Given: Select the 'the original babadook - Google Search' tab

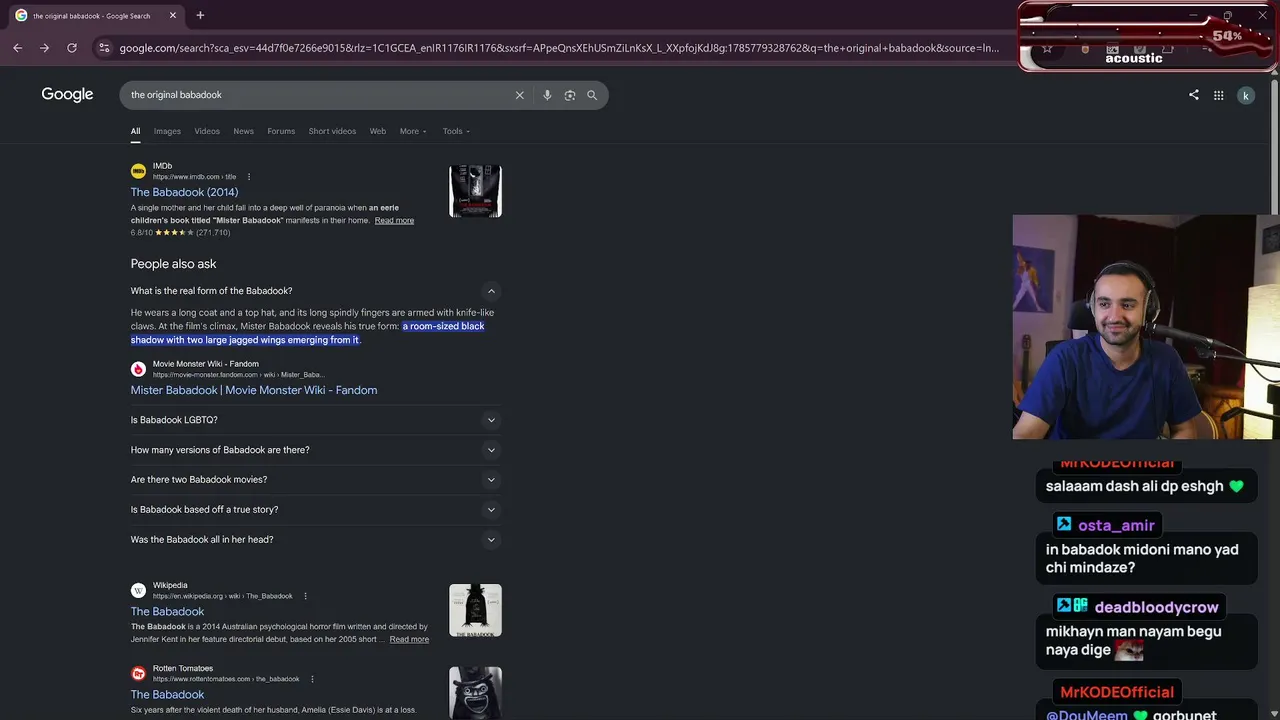Looking at the screenshot, I should coord(96,15).
